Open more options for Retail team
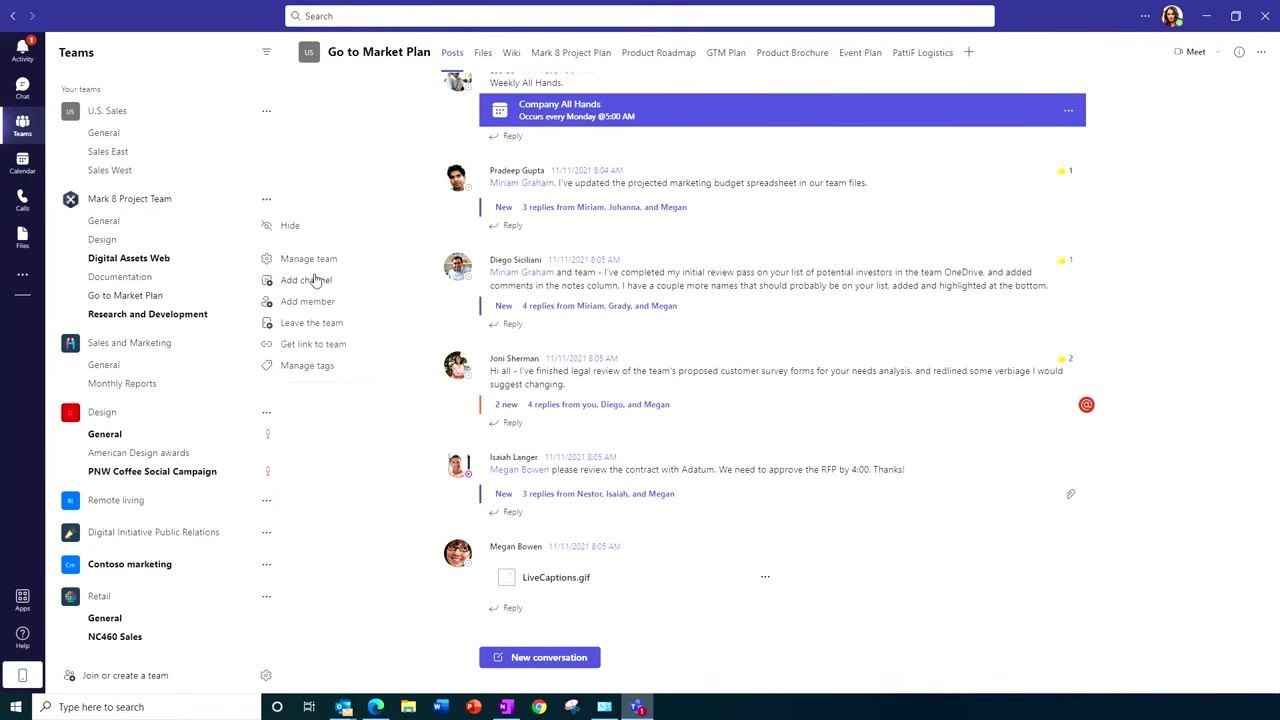 pyautogui.click(x=266, y=596)
